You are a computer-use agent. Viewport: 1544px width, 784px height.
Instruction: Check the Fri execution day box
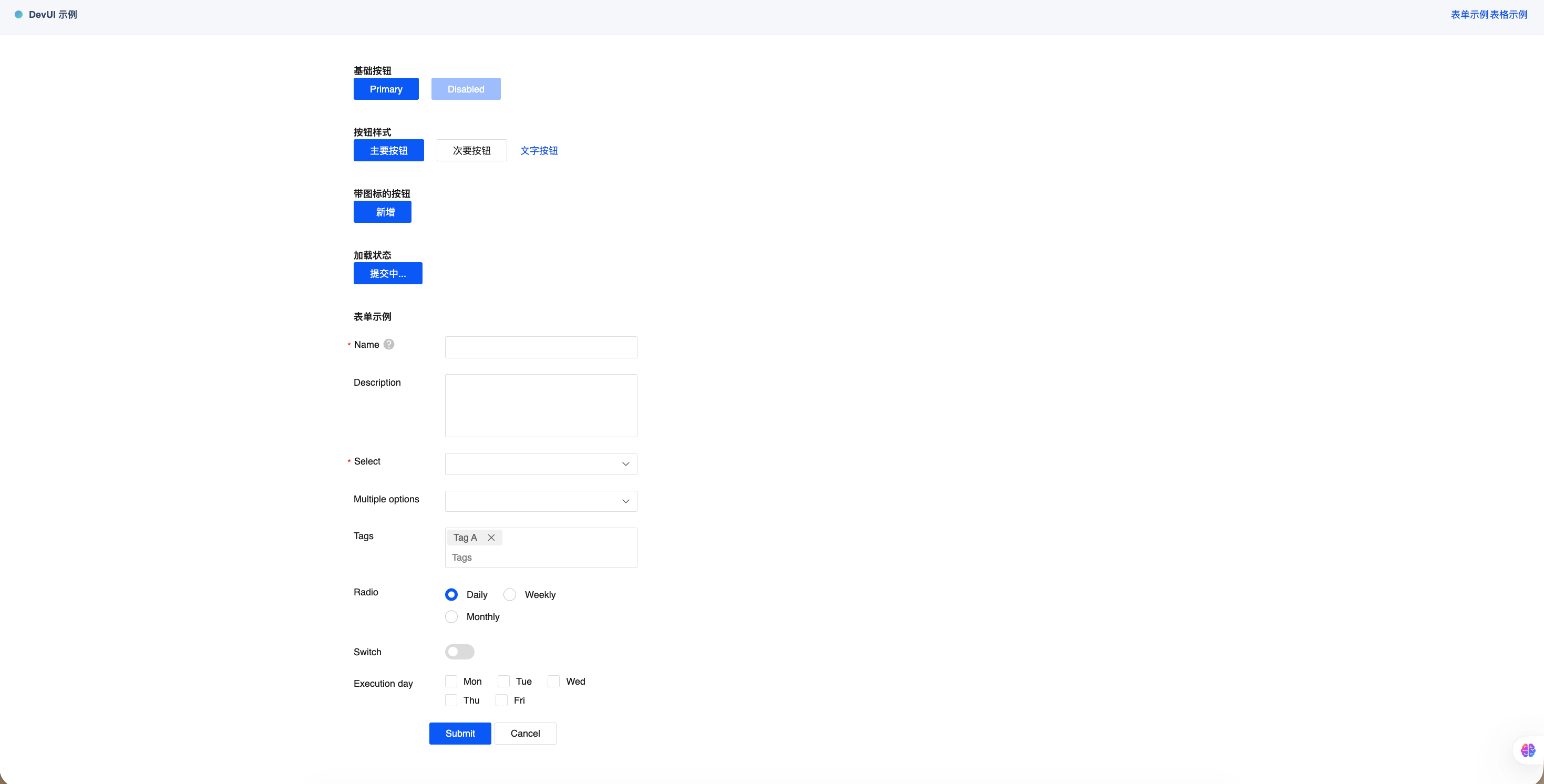pos(502,700)
